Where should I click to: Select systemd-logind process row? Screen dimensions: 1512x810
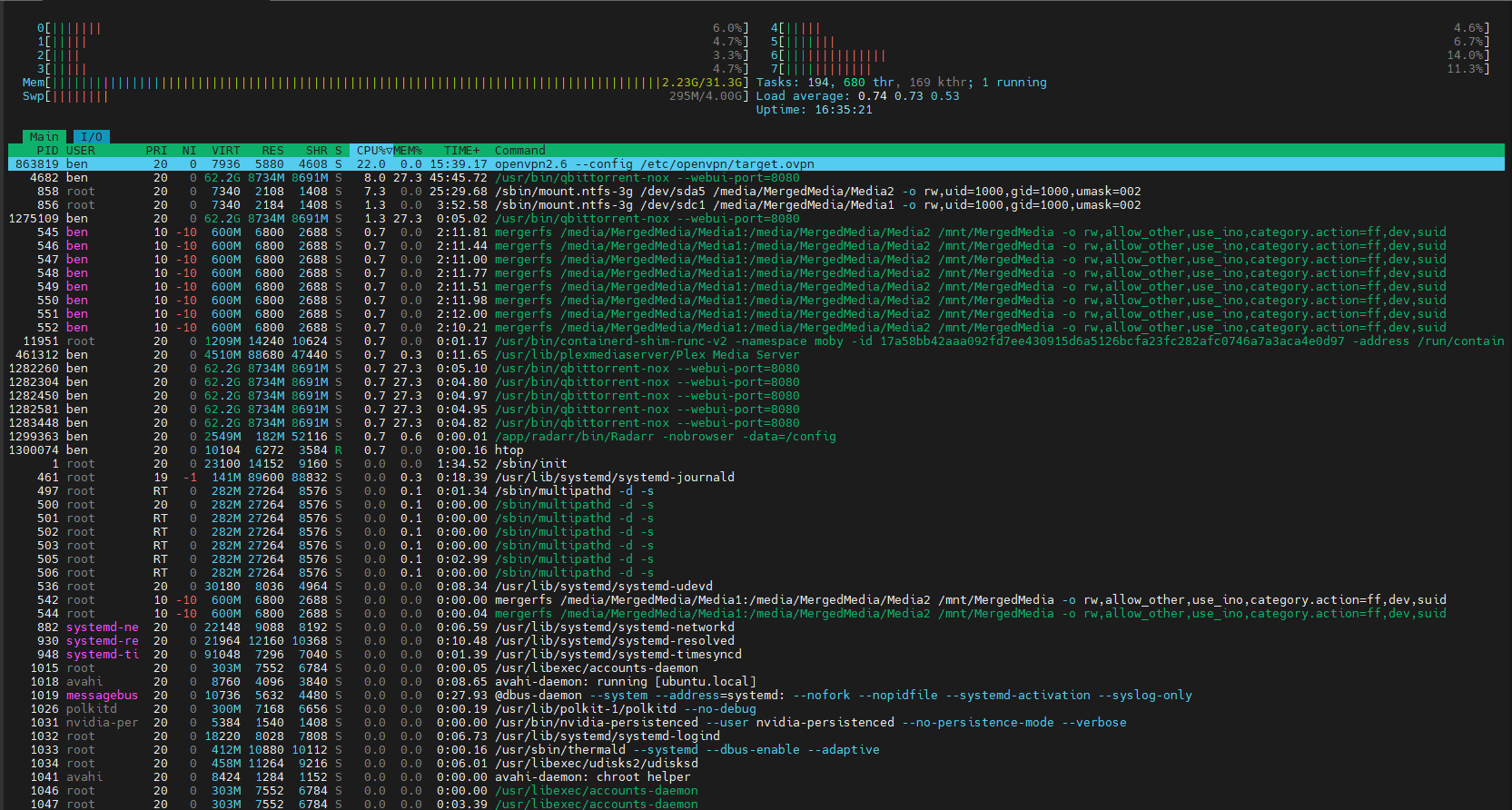coord(756,736)
